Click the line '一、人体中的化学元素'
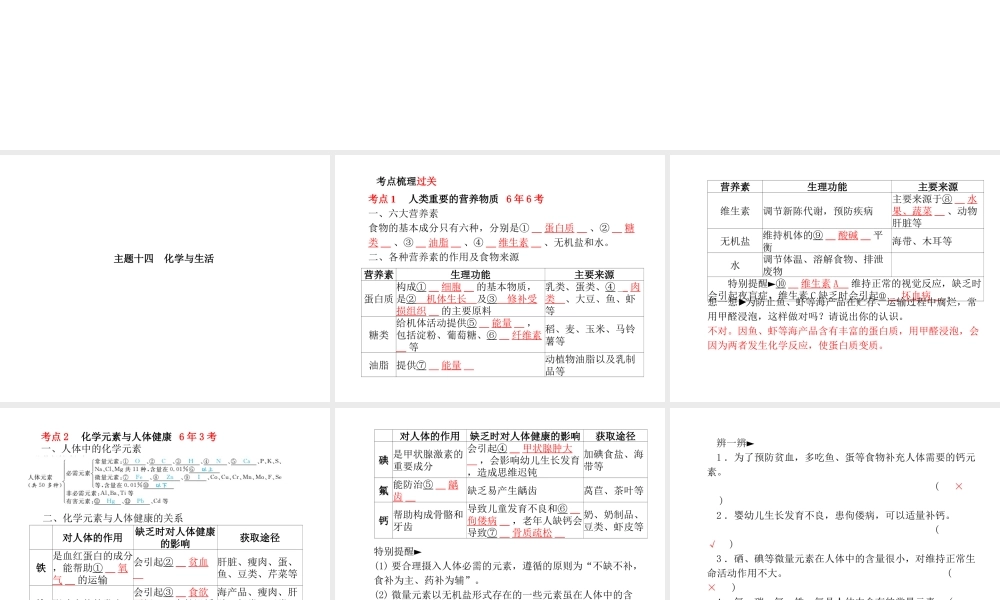Screen dimensions: 1000x600 pos(91,449)
